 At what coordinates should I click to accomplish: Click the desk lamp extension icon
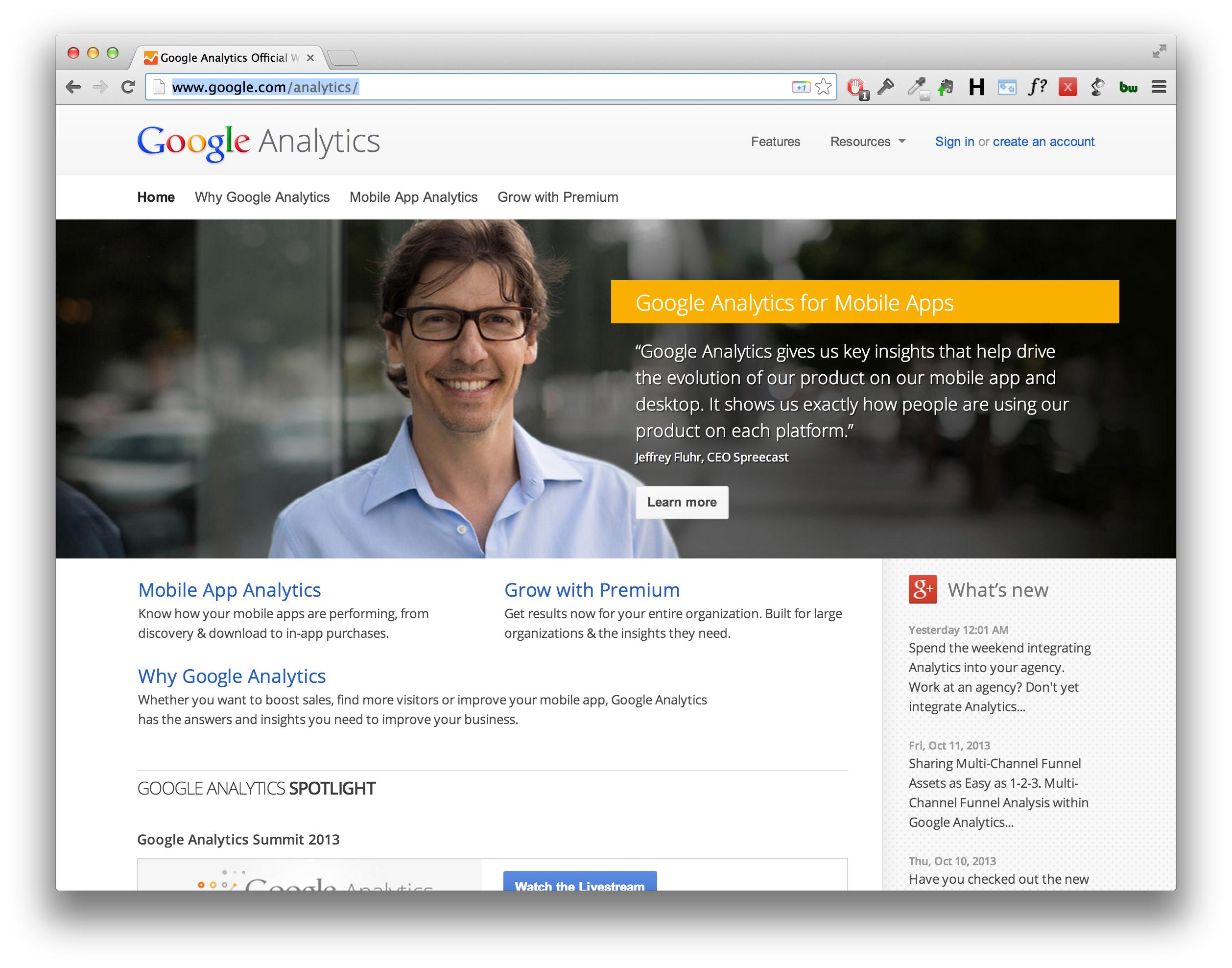(x=1098, y=87)
